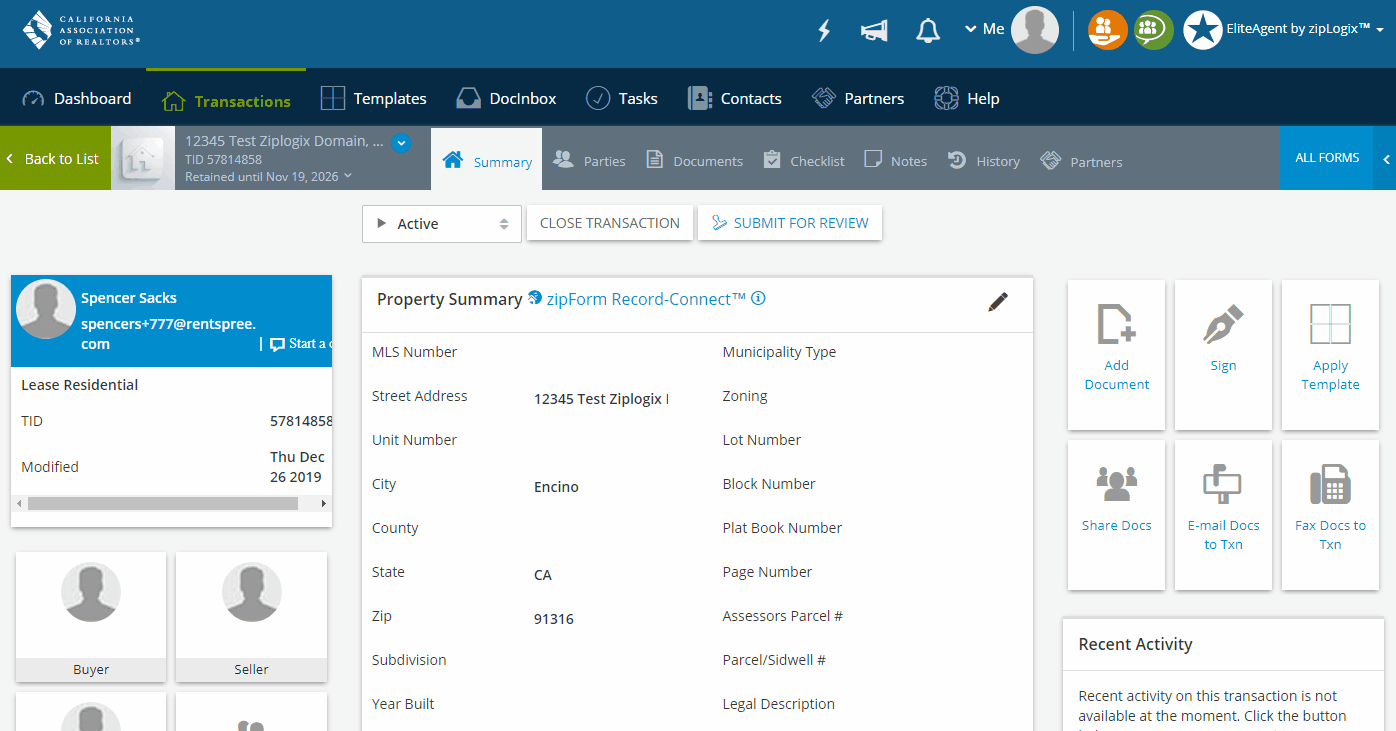This screenshot has width=1396, height=731.
Task: Switch to the History tab
Action: 984,160
